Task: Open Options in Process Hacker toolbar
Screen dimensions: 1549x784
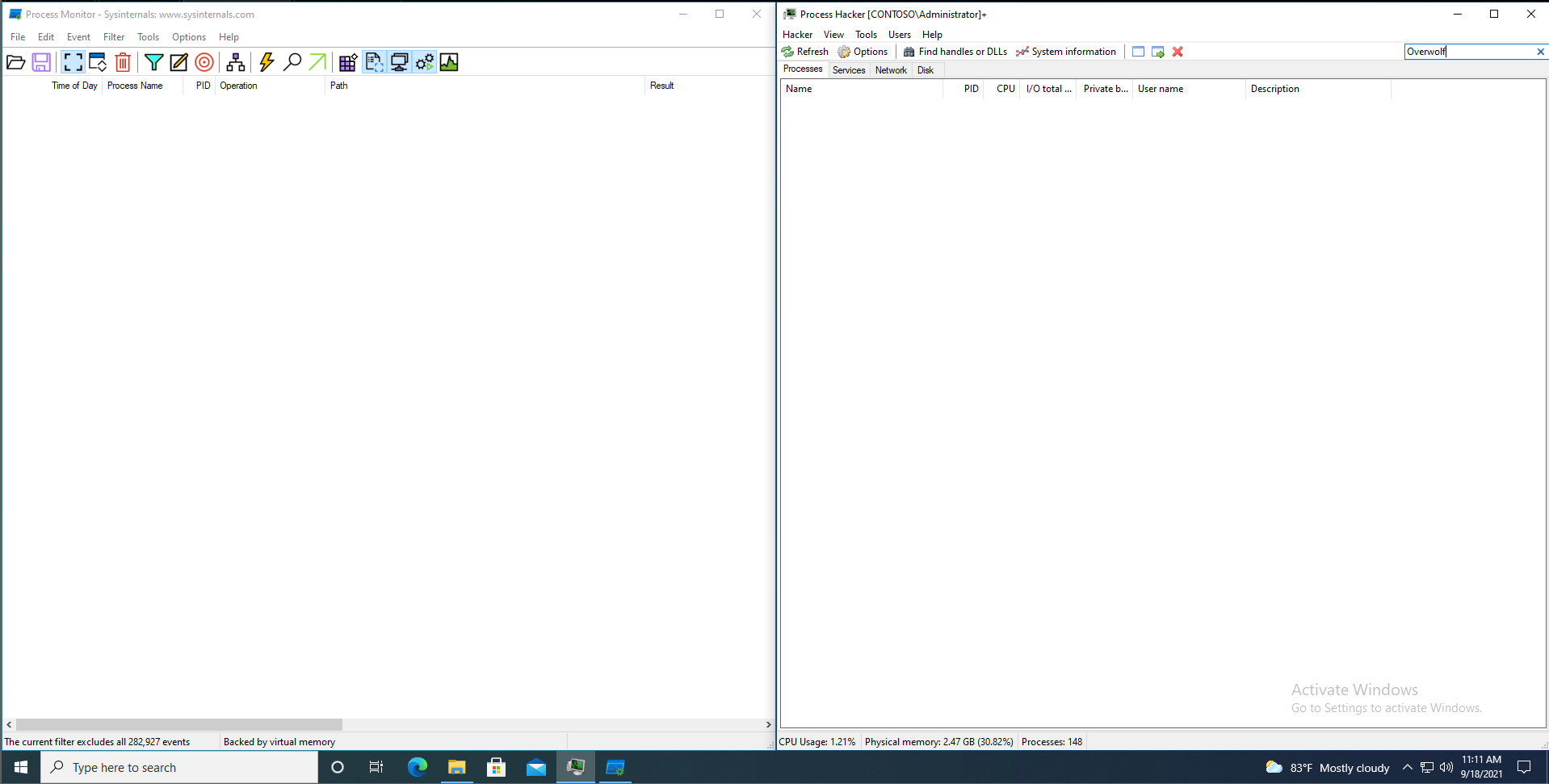Action: [863, 52]
